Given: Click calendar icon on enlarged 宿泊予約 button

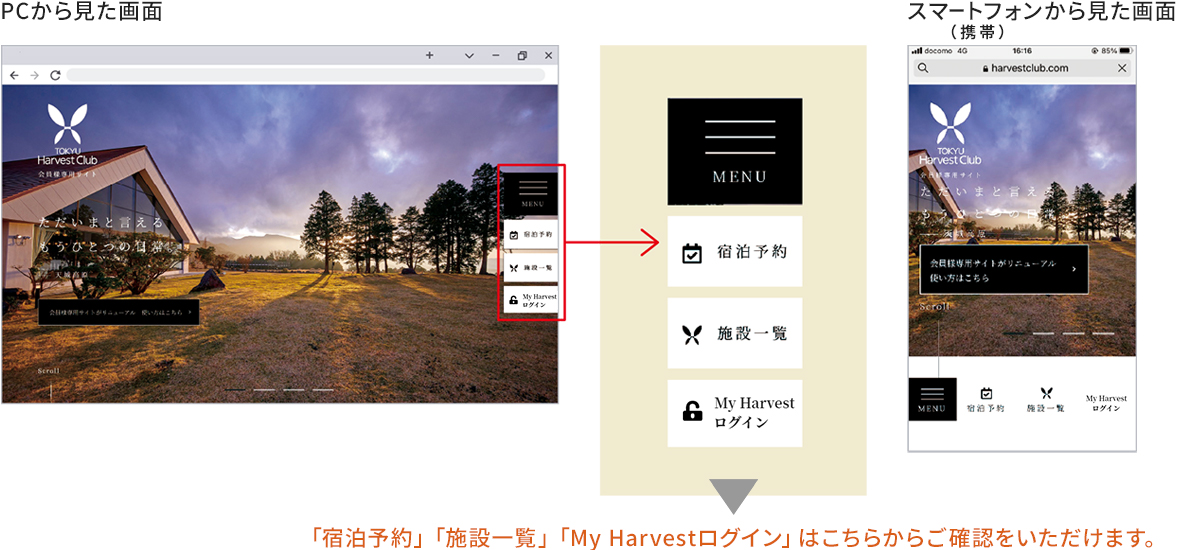Looking at the screenshot, I should click(692, 253).
